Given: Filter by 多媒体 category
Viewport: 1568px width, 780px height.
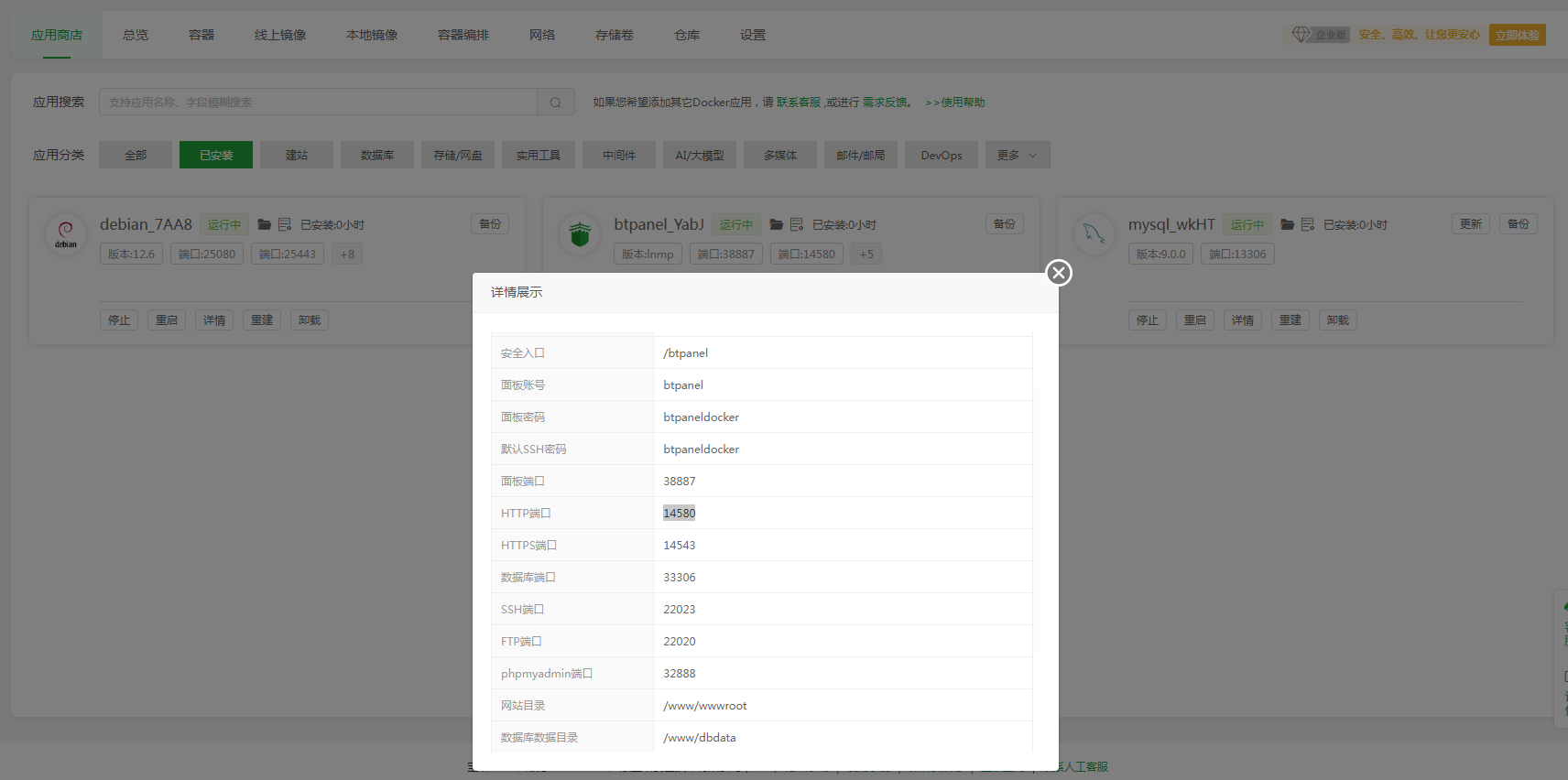Looking at the screenshot, I should (780, 155).
